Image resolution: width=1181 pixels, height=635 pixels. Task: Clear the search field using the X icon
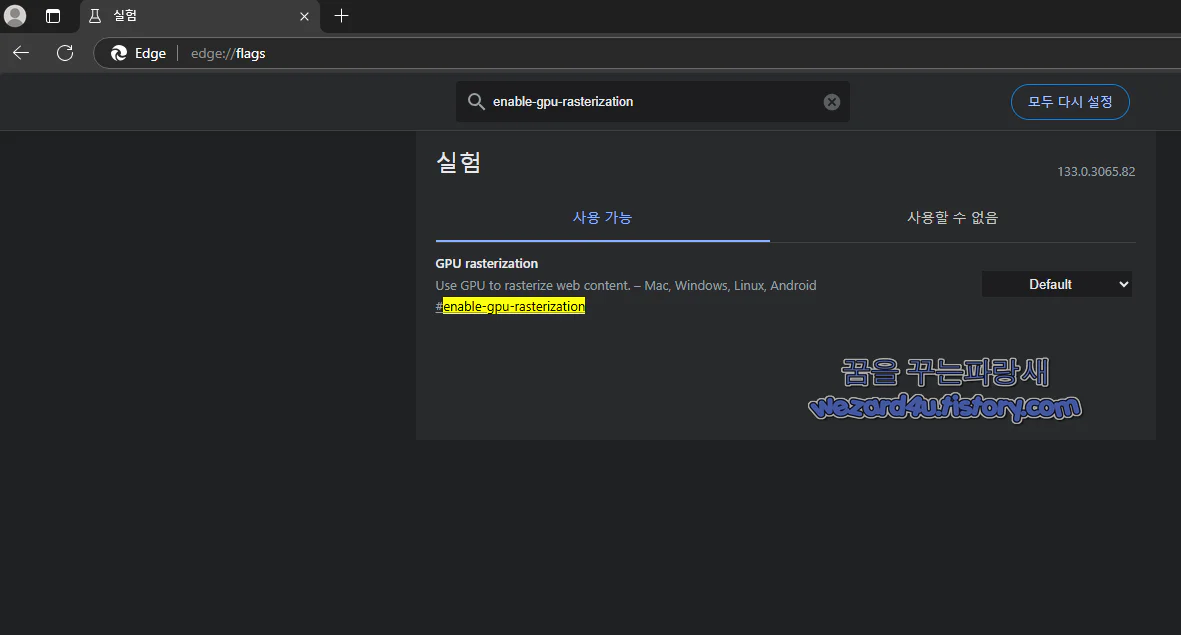(831, 101)
